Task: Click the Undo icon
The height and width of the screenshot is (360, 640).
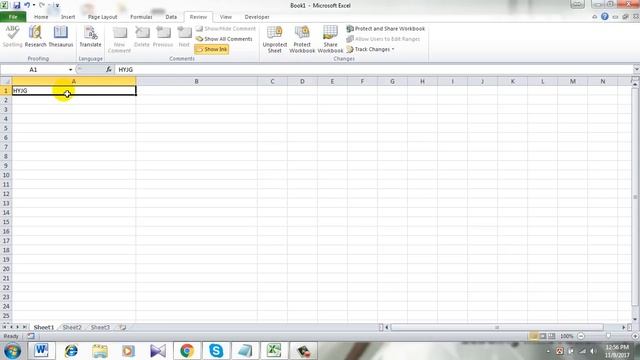Action: tap(27, 5)
